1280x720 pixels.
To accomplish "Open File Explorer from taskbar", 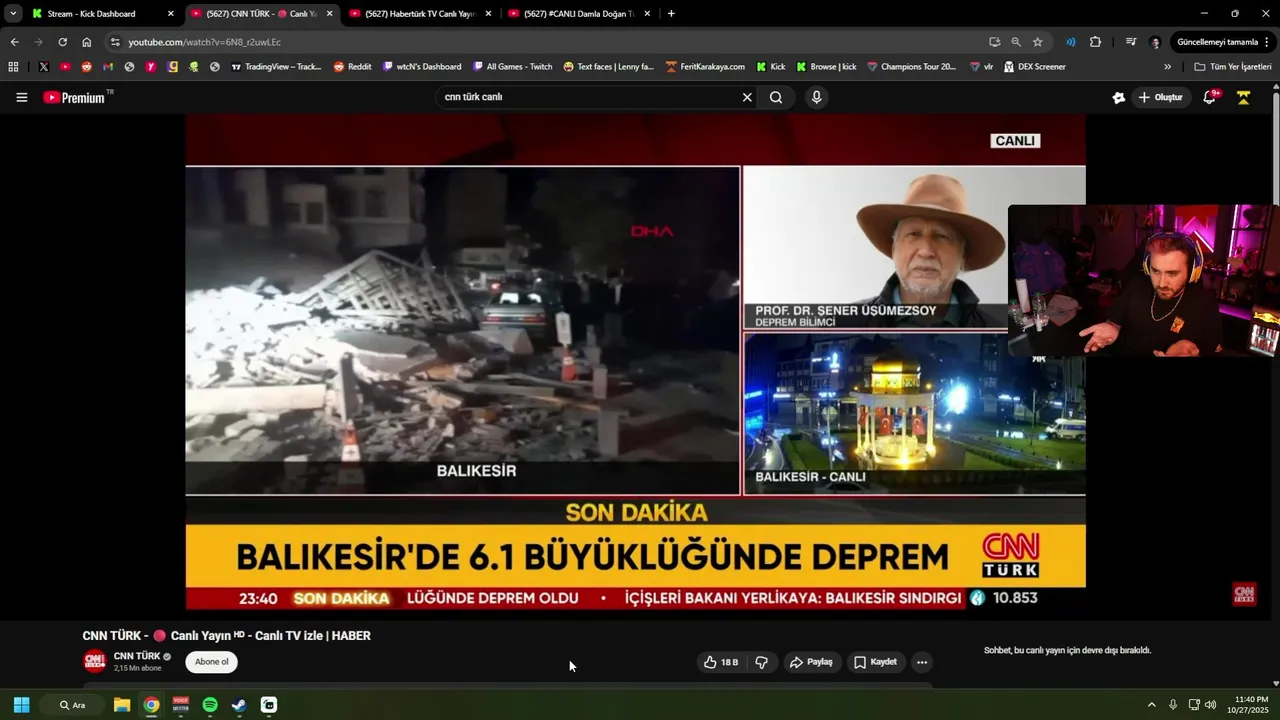I will coord(122,705).
